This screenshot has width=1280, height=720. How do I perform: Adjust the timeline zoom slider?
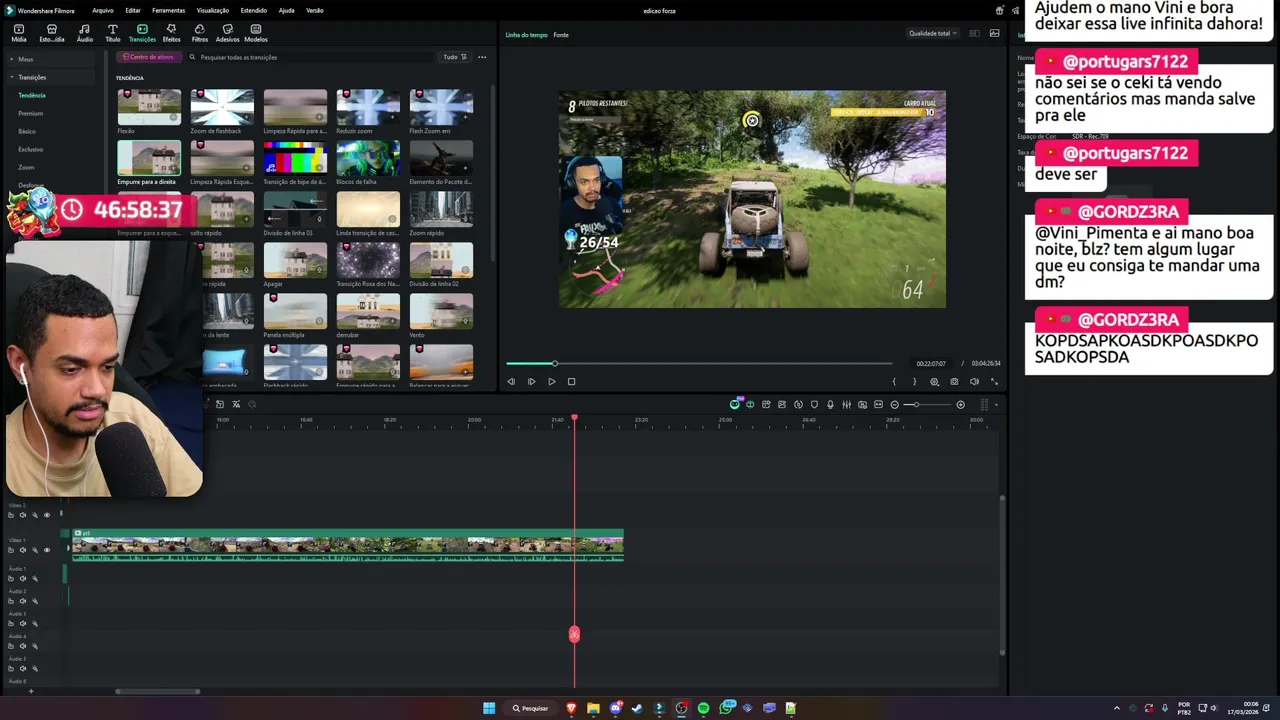point(917,404)
